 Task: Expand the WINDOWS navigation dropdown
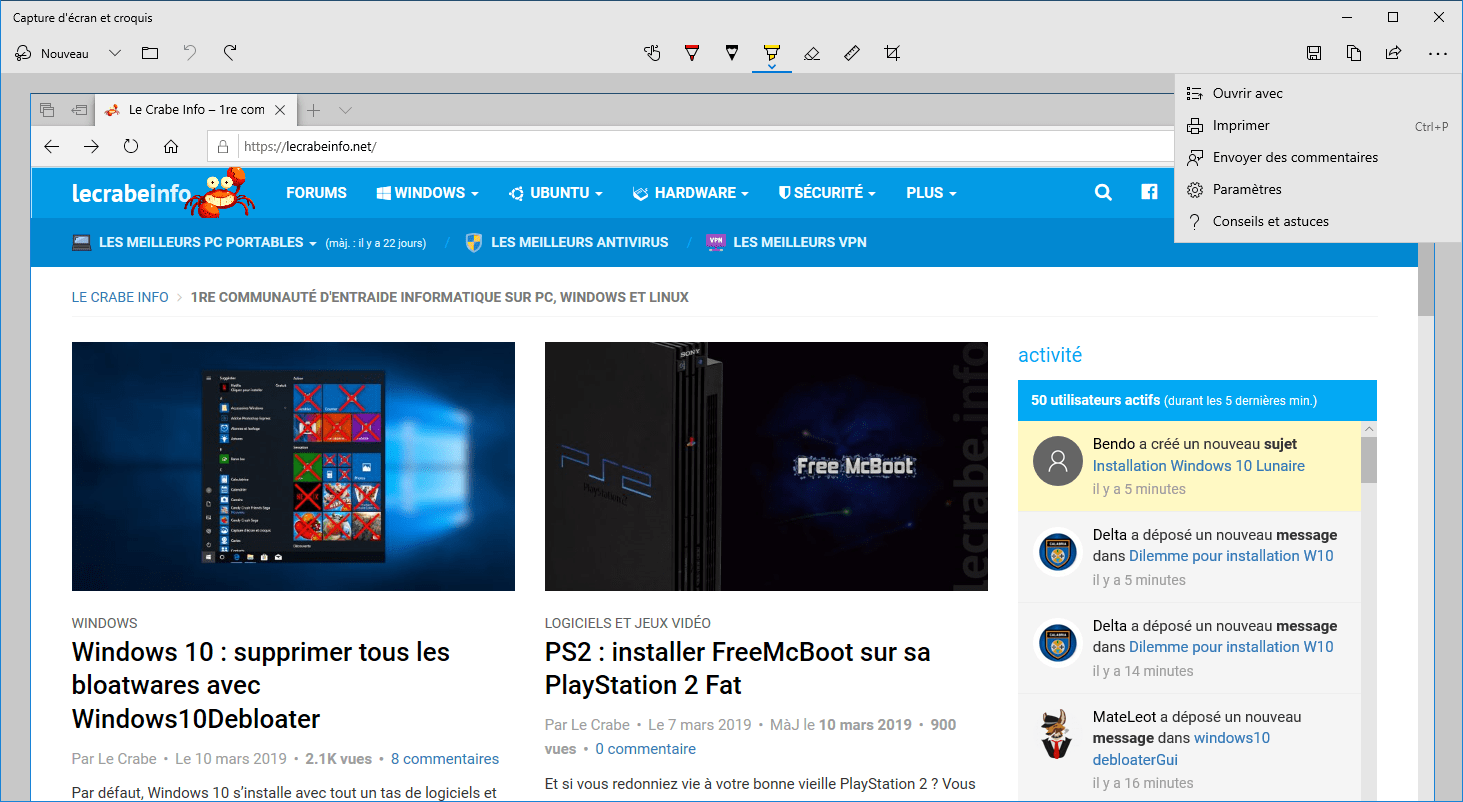[427, 193]
